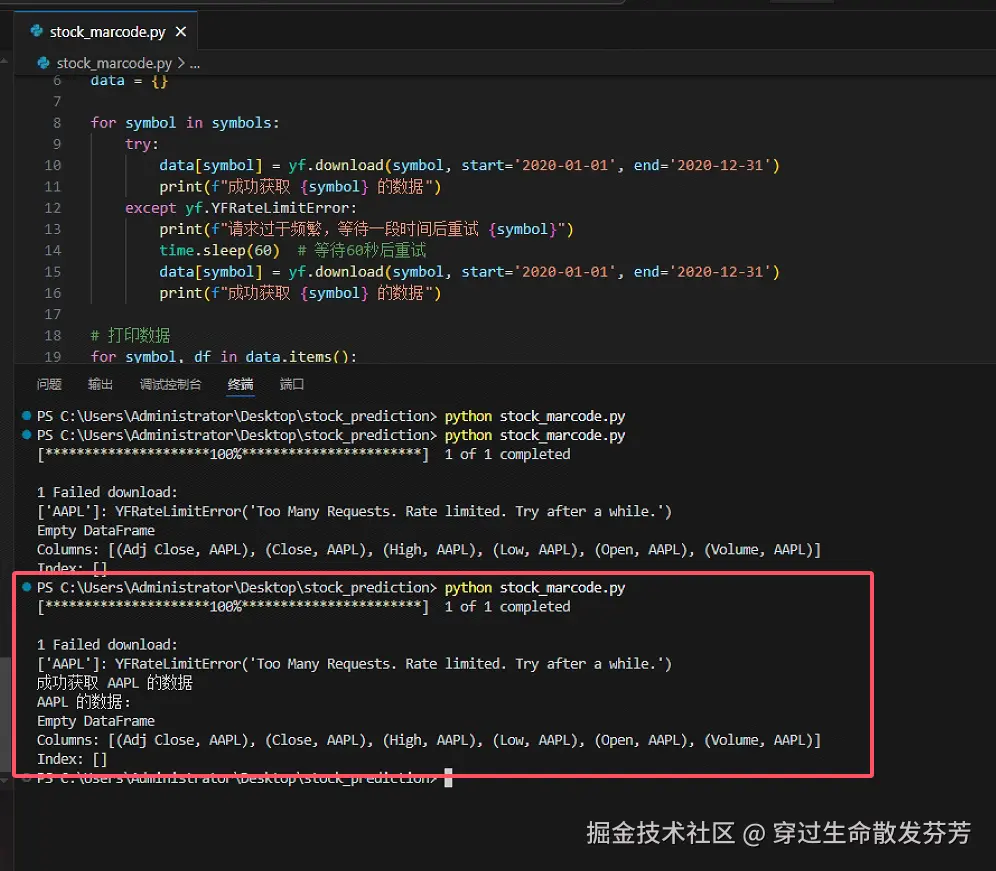Click the terminal cursor at final prompt
This screenshot has width=996, height=871.
pyautogui.click(x=448, y=778)
